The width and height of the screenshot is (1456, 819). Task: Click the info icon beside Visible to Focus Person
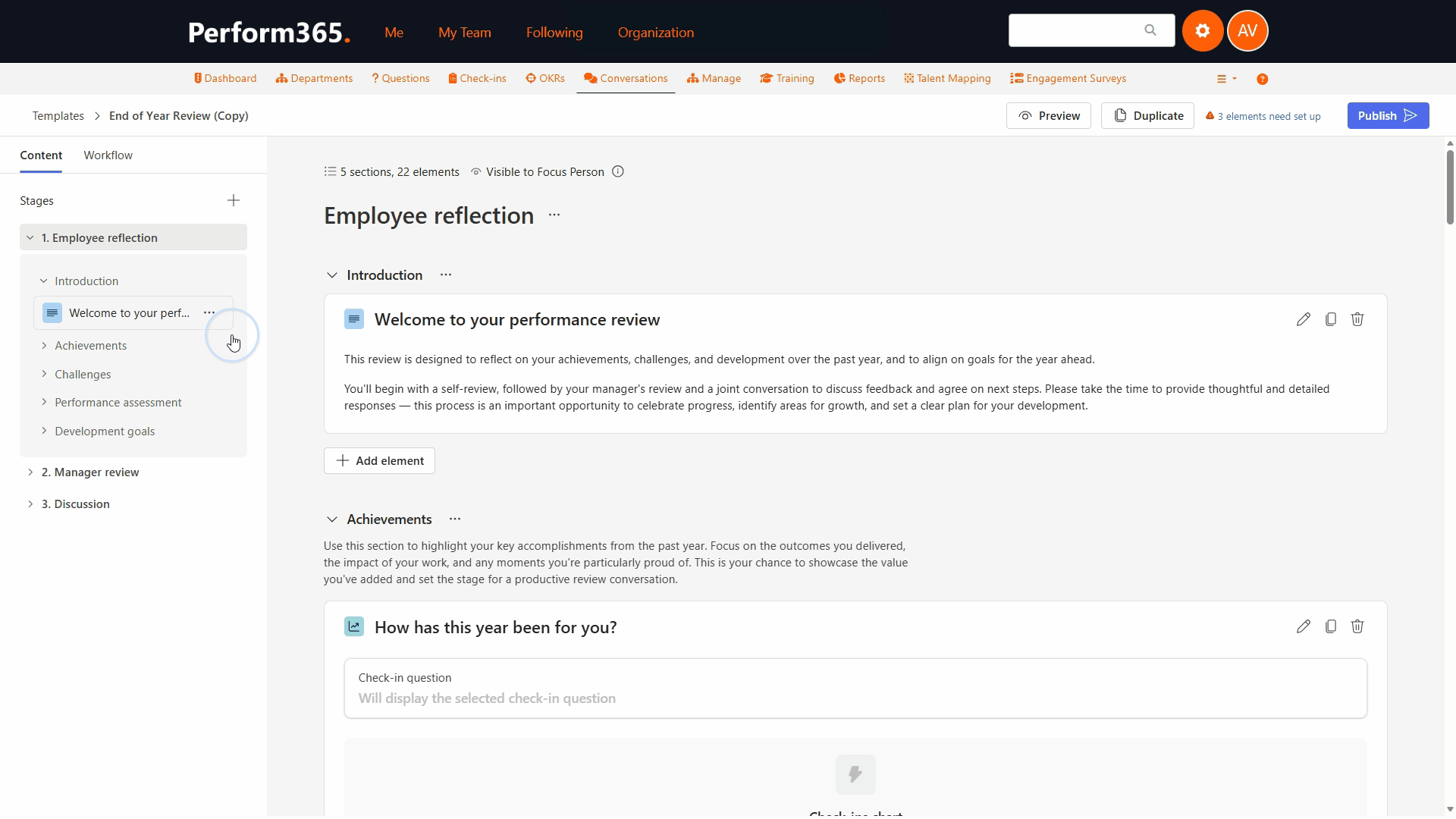[x=618, y=171]
